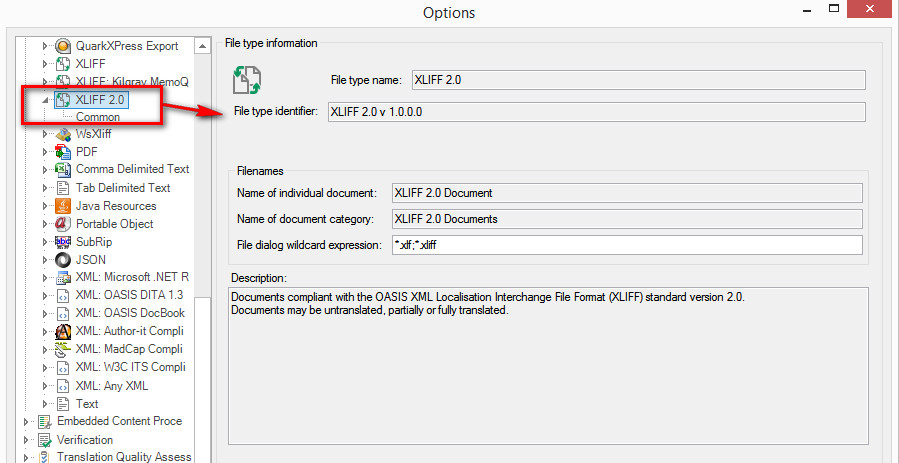Screen dimensions: 899x463
Task: Click the QuarkXPress Export file type icon
Action: 62,46
